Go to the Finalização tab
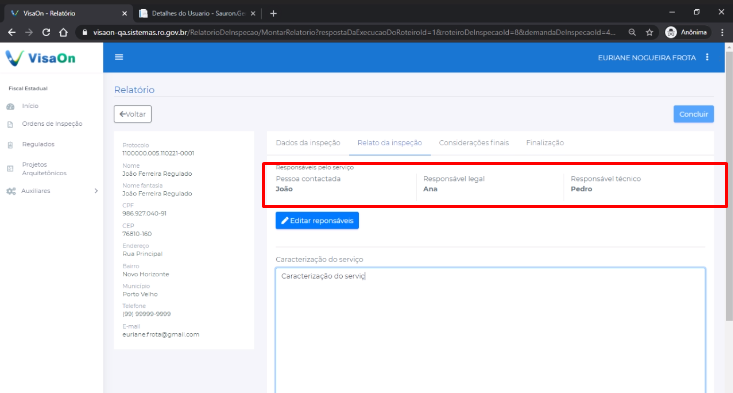733x393 pixels. tap(545, 143)
